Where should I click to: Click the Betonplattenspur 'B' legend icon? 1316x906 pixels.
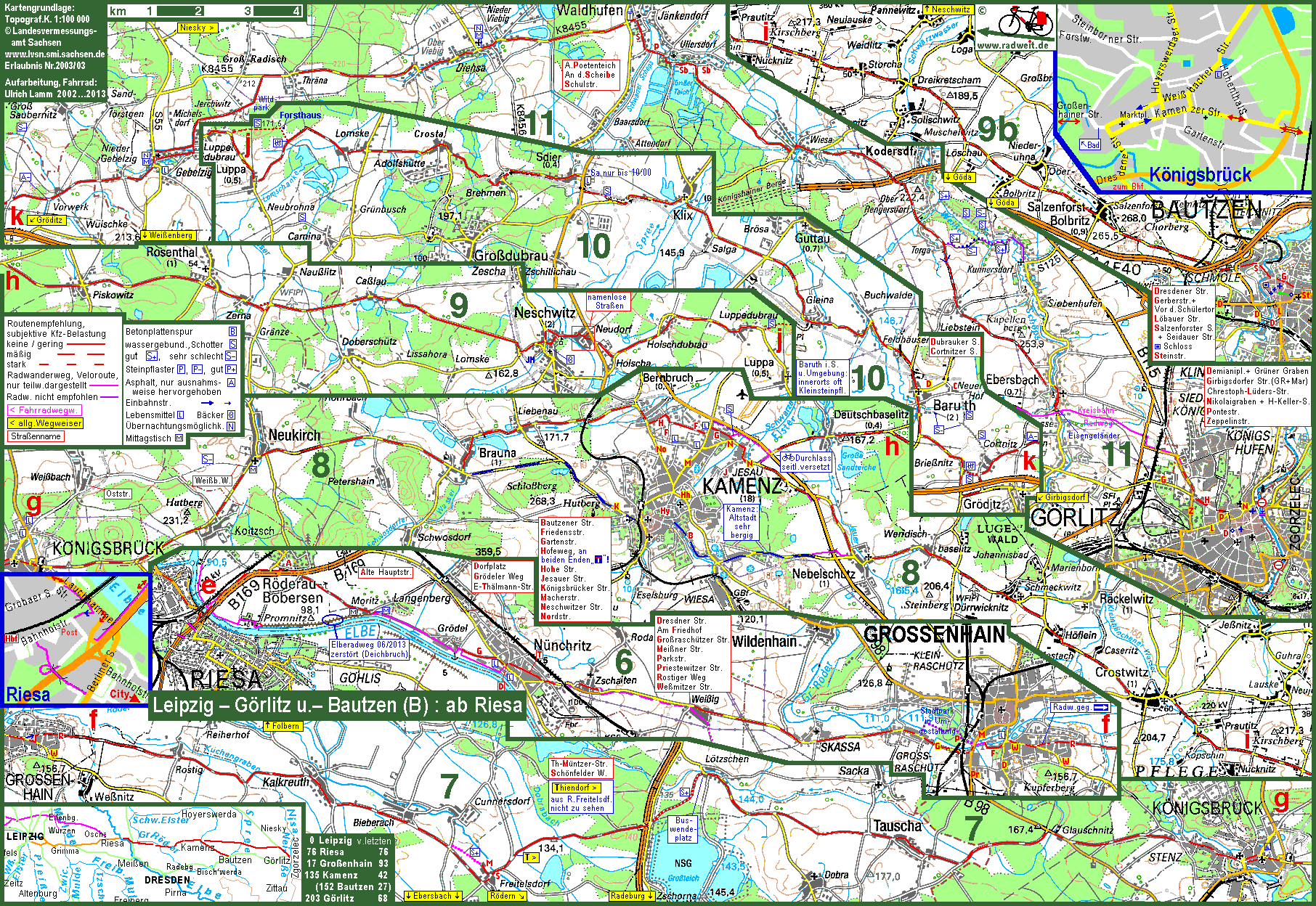[x=232, y=332]
